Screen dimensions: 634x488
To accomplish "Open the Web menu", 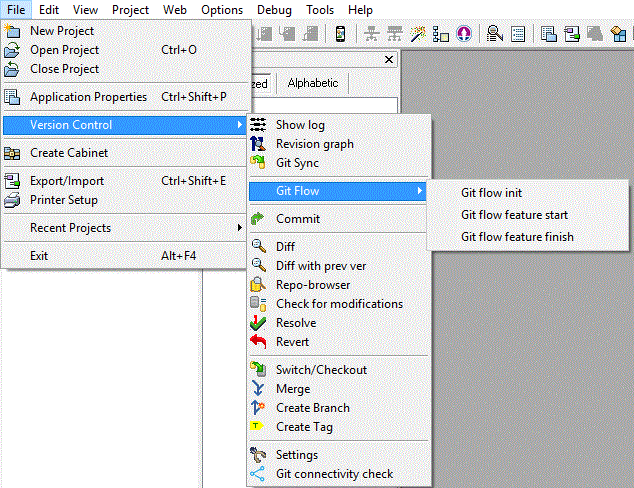I will click(175, 9).
